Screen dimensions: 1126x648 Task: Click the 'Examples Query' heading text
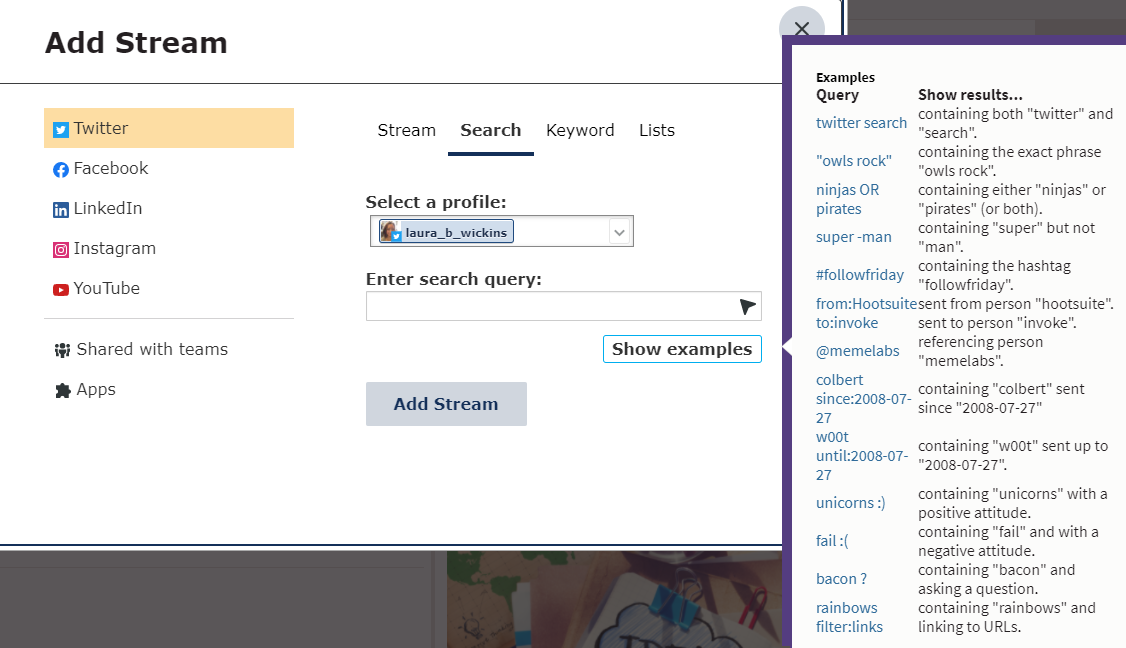click(845, 86)
